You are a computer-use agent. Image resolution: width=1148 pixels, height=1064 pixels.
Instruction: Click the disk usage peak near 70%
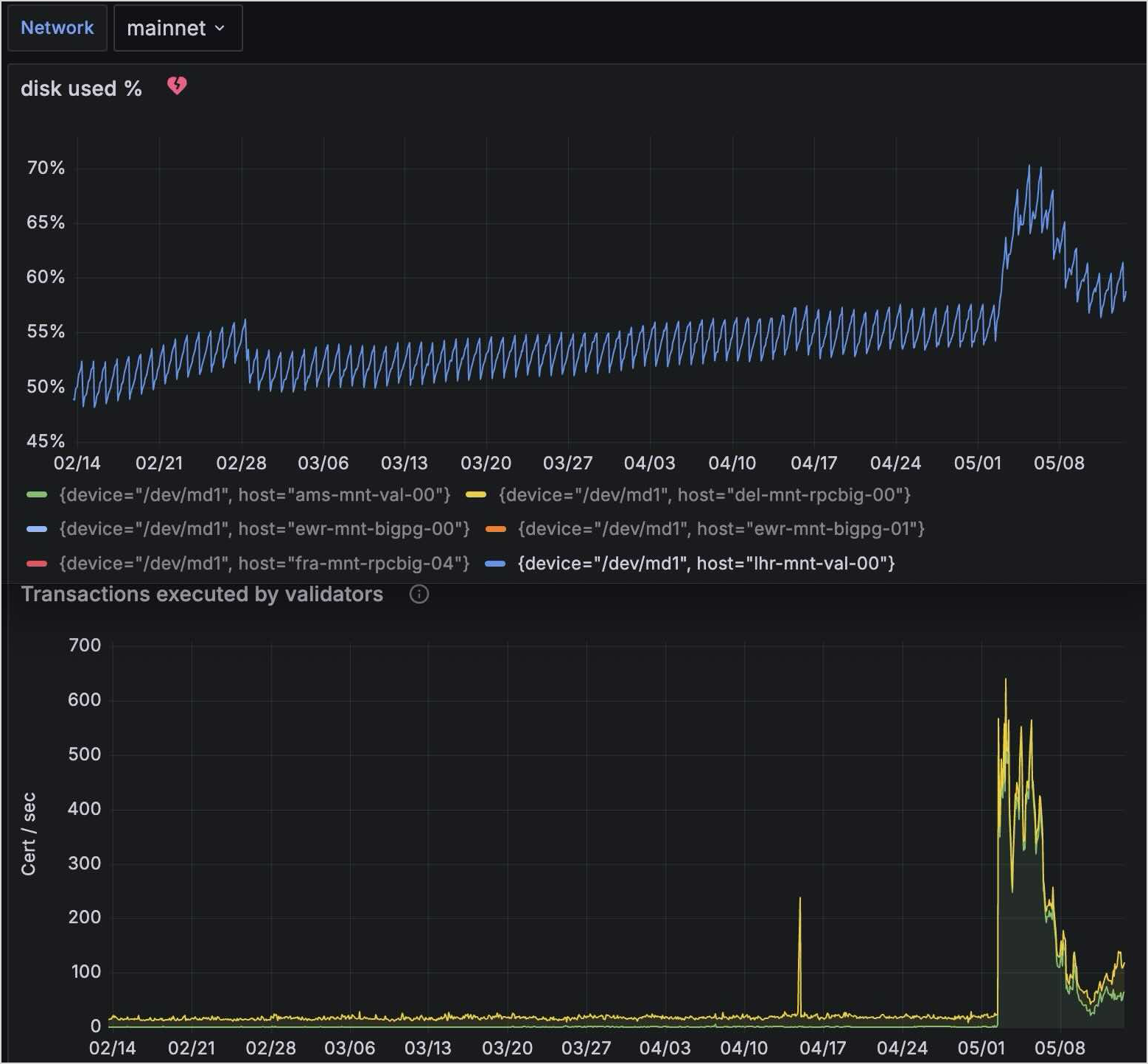click(x=1029, y=167)
